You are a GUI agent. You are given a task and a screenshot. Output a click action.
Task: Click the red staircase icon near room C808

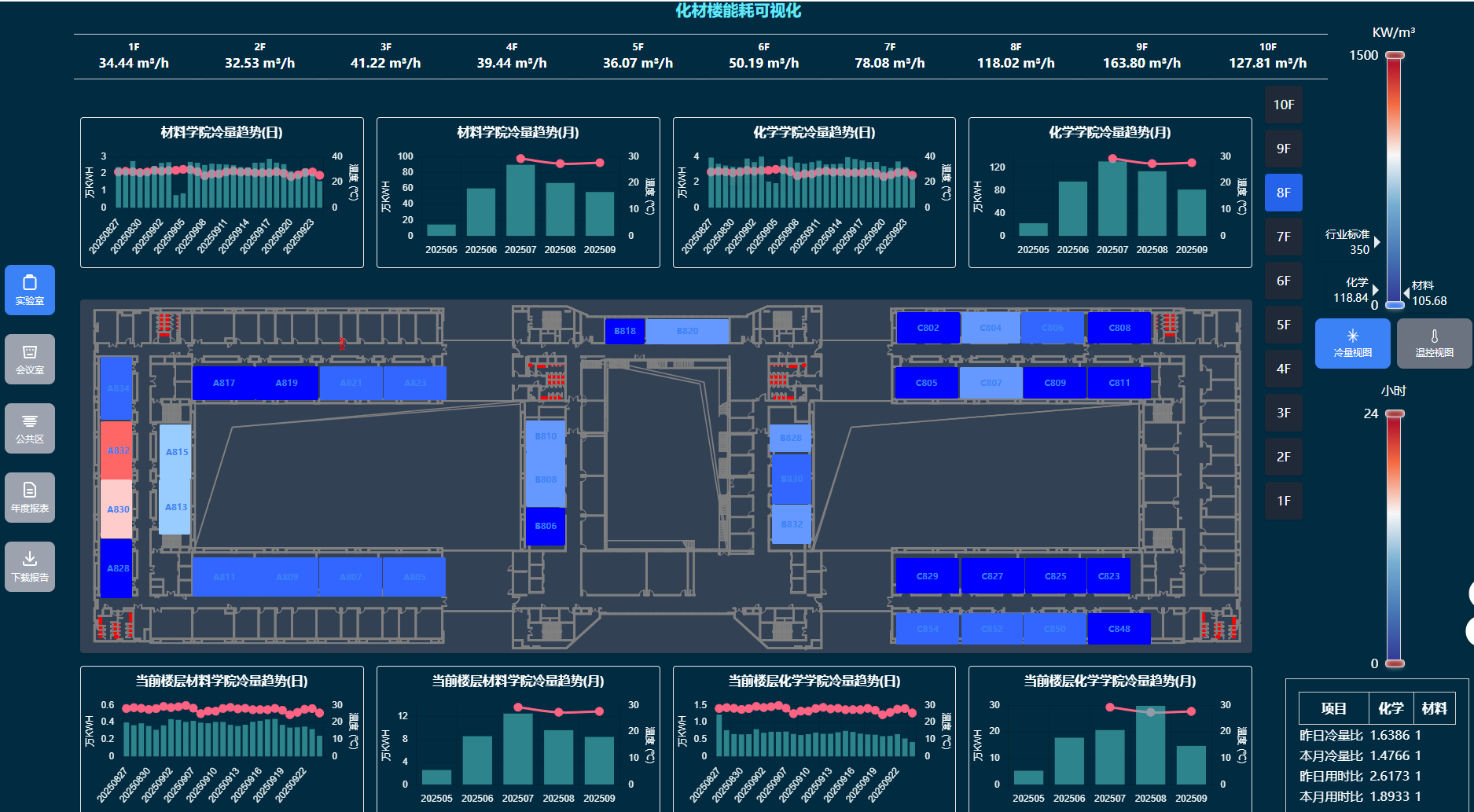point(1170,324)
